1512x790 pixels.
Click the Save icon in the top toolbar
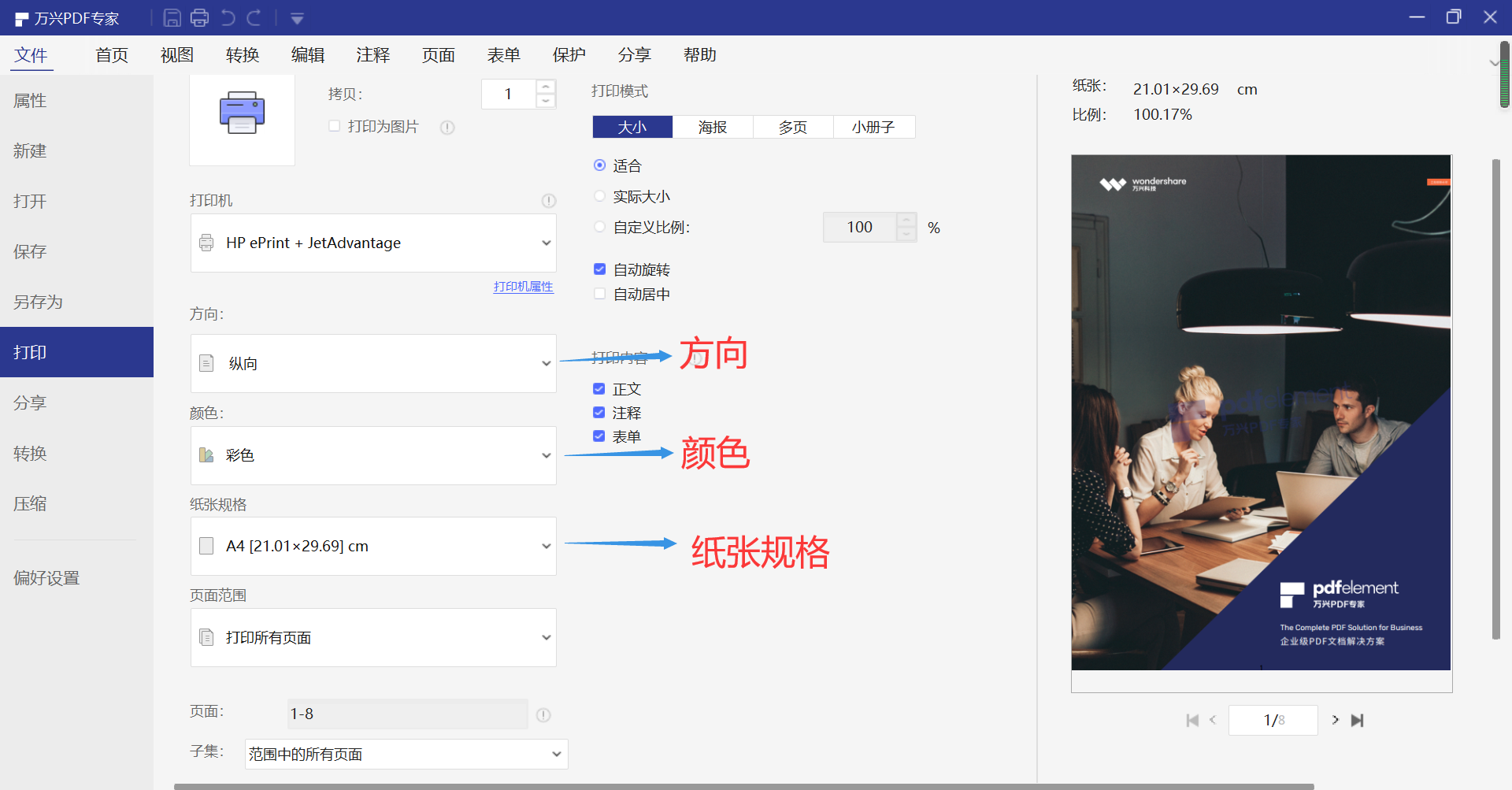click(172, 17)
